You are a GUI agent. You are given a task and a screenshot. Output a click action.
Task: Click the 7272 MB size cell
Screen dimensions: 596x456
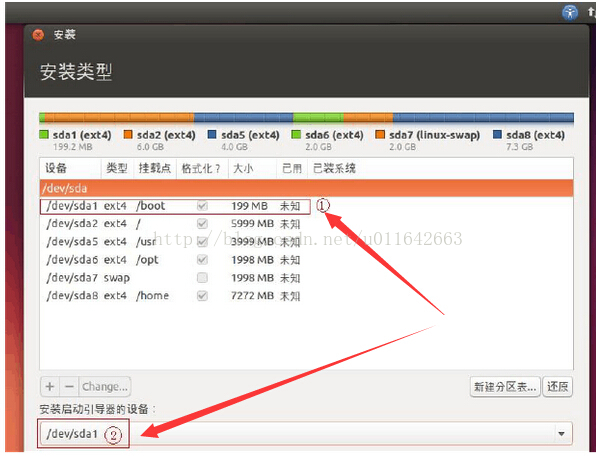click(252, 296)
